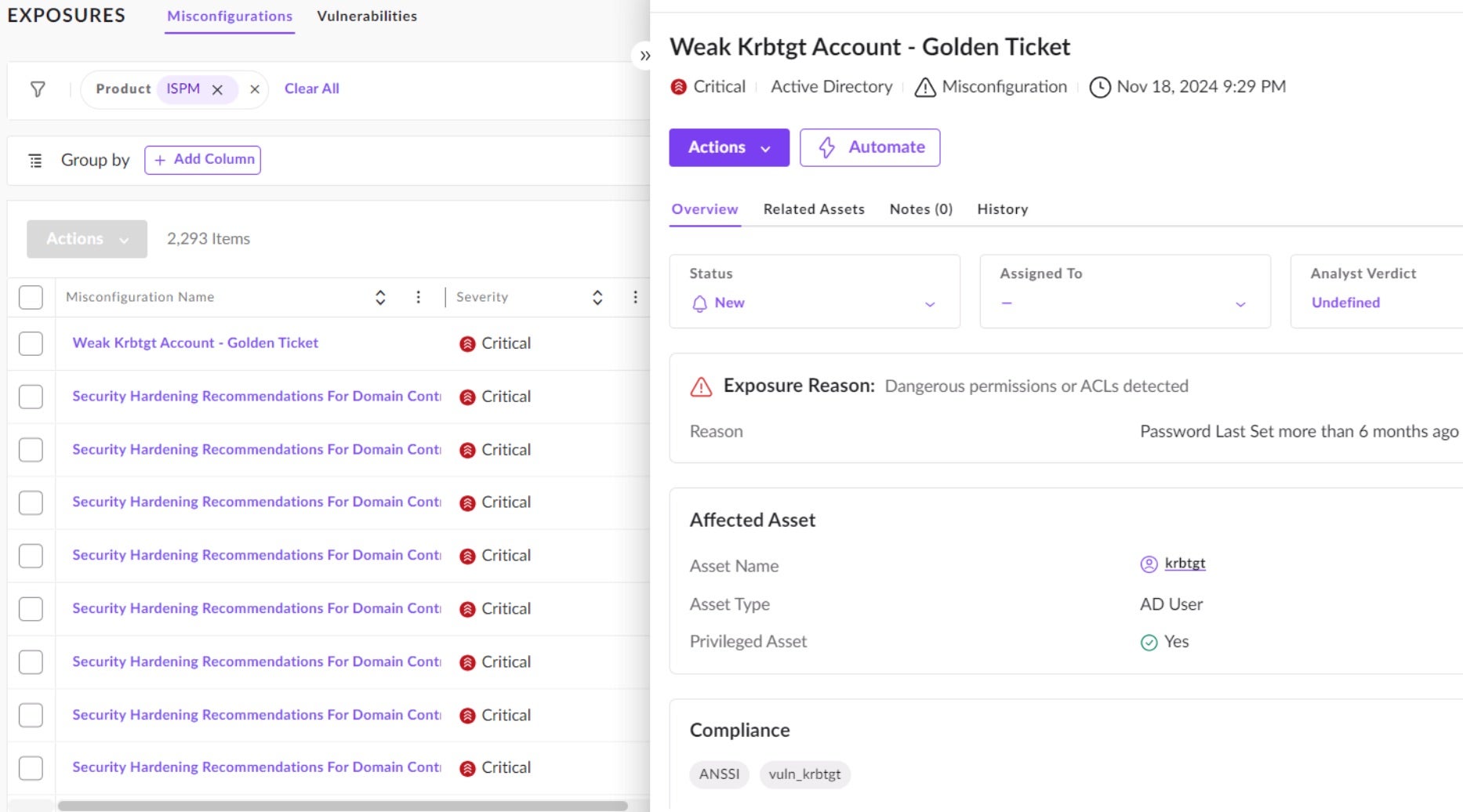Click the Clear All link
The width and height of the screenshot is (1463, 812).
[x=311, y=89]
